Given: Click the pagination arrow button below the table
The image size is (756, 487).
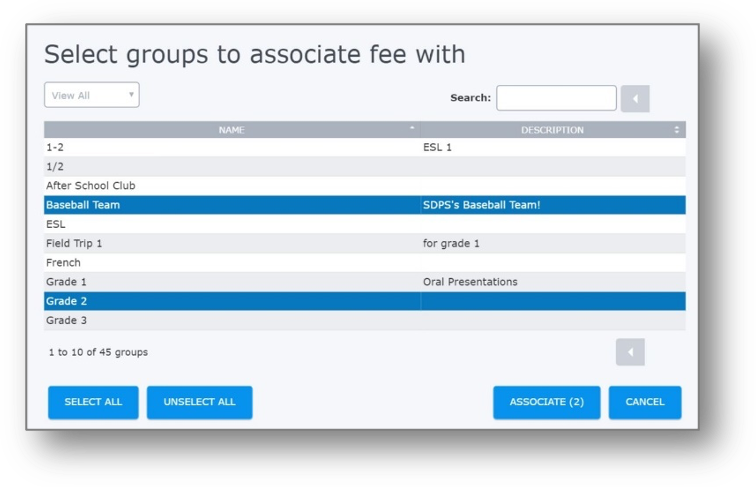Looking at the screenshot, I should click(630, 352).
